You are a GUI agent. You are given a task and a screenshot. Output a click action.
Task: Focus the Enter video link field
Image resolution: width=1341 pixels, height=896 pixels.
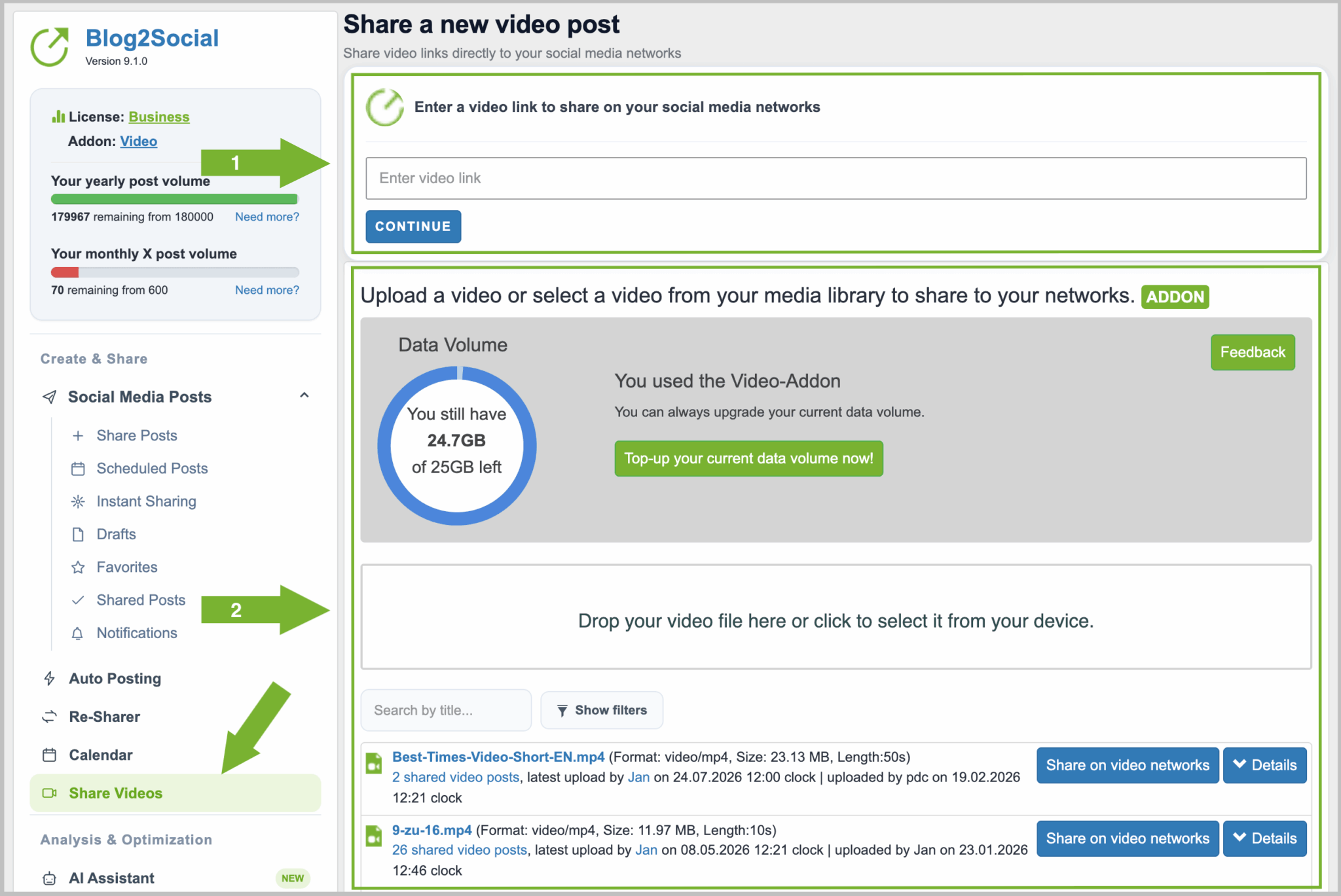coord(836,178)
